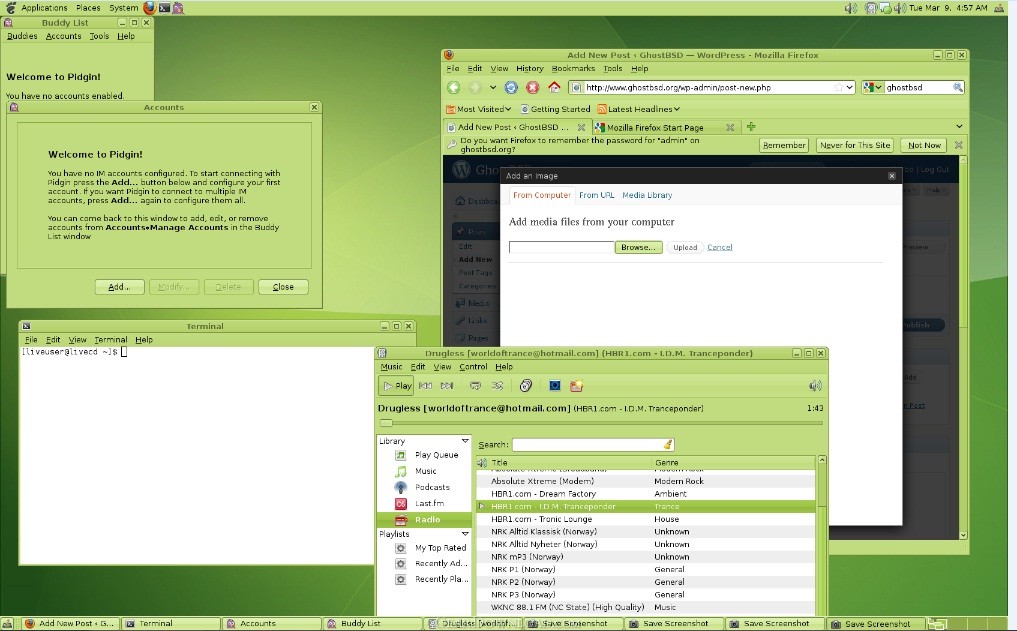The image size is (1017, 631).
Task: Dismiss the password remember notification bar
Action: (959, 145)
